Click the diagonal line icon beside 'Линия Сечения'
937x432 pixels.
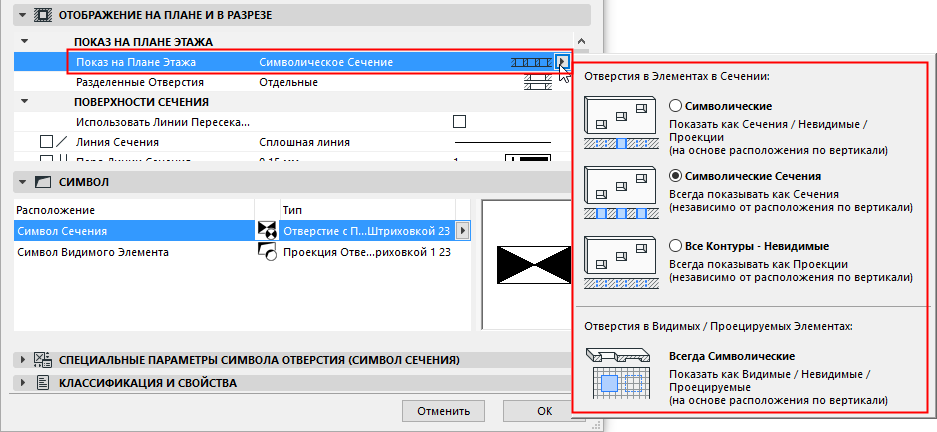(62, 142)
